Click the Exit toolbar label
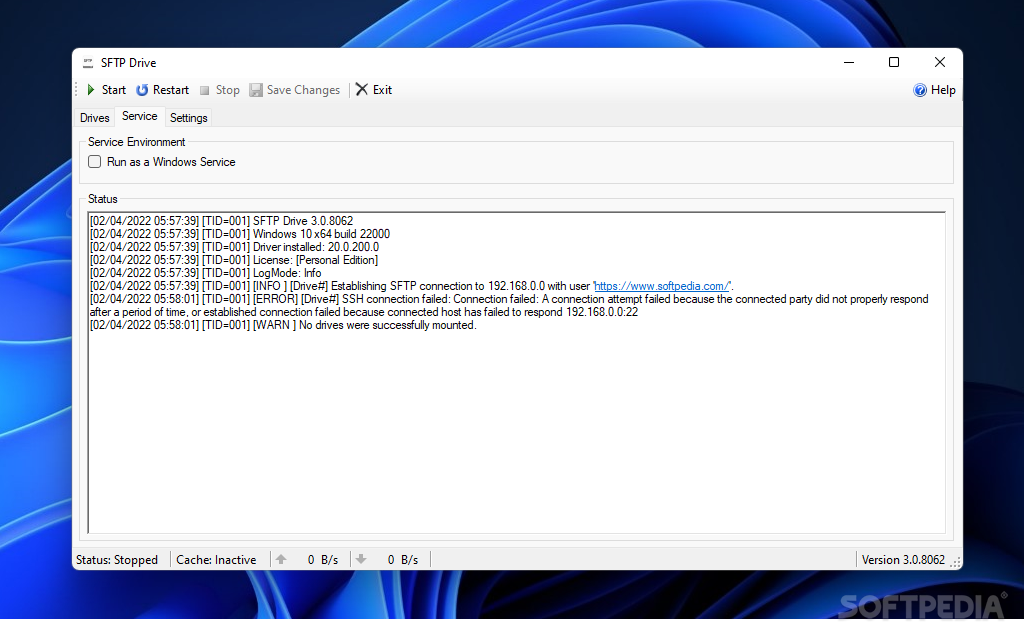 pos(382,90)
